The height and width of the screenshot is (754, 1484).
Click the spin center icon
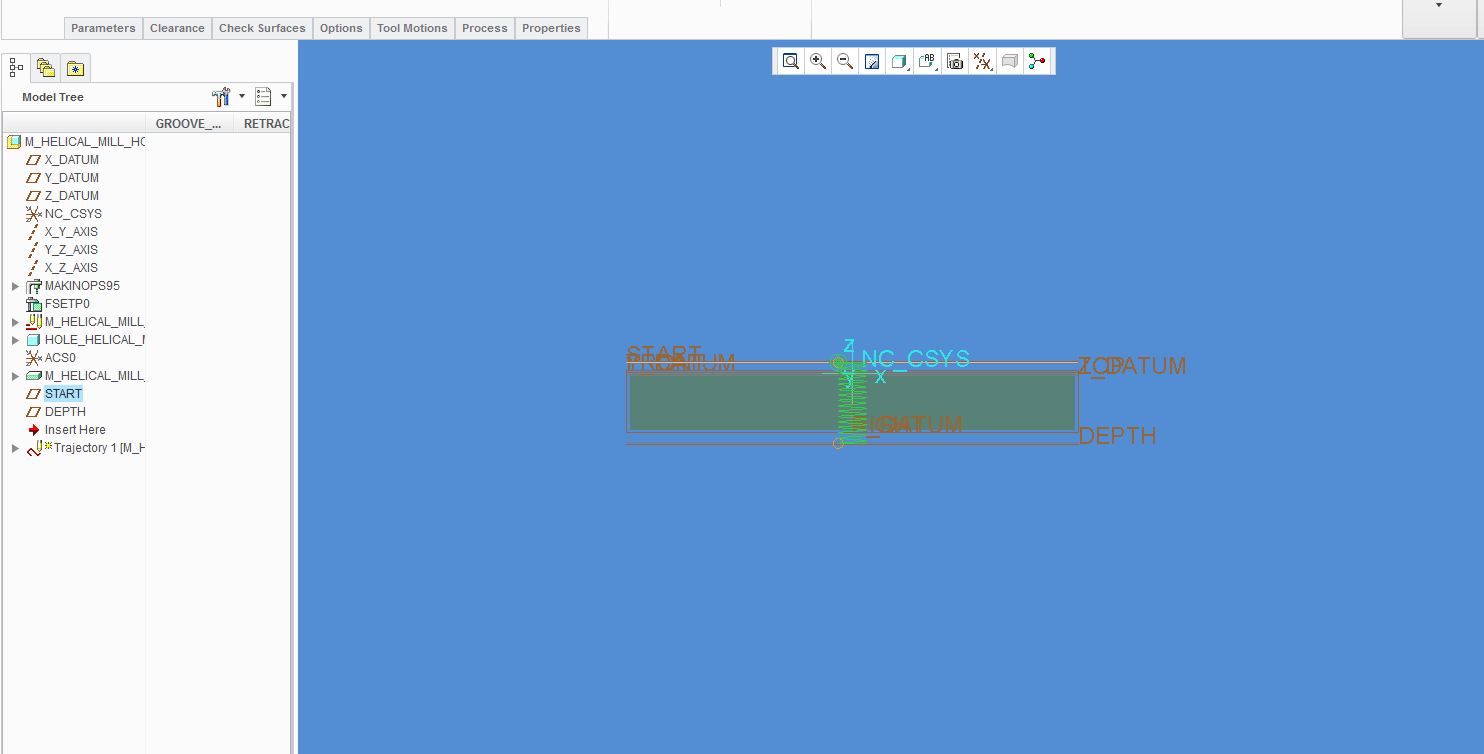tap(1037, 62)
